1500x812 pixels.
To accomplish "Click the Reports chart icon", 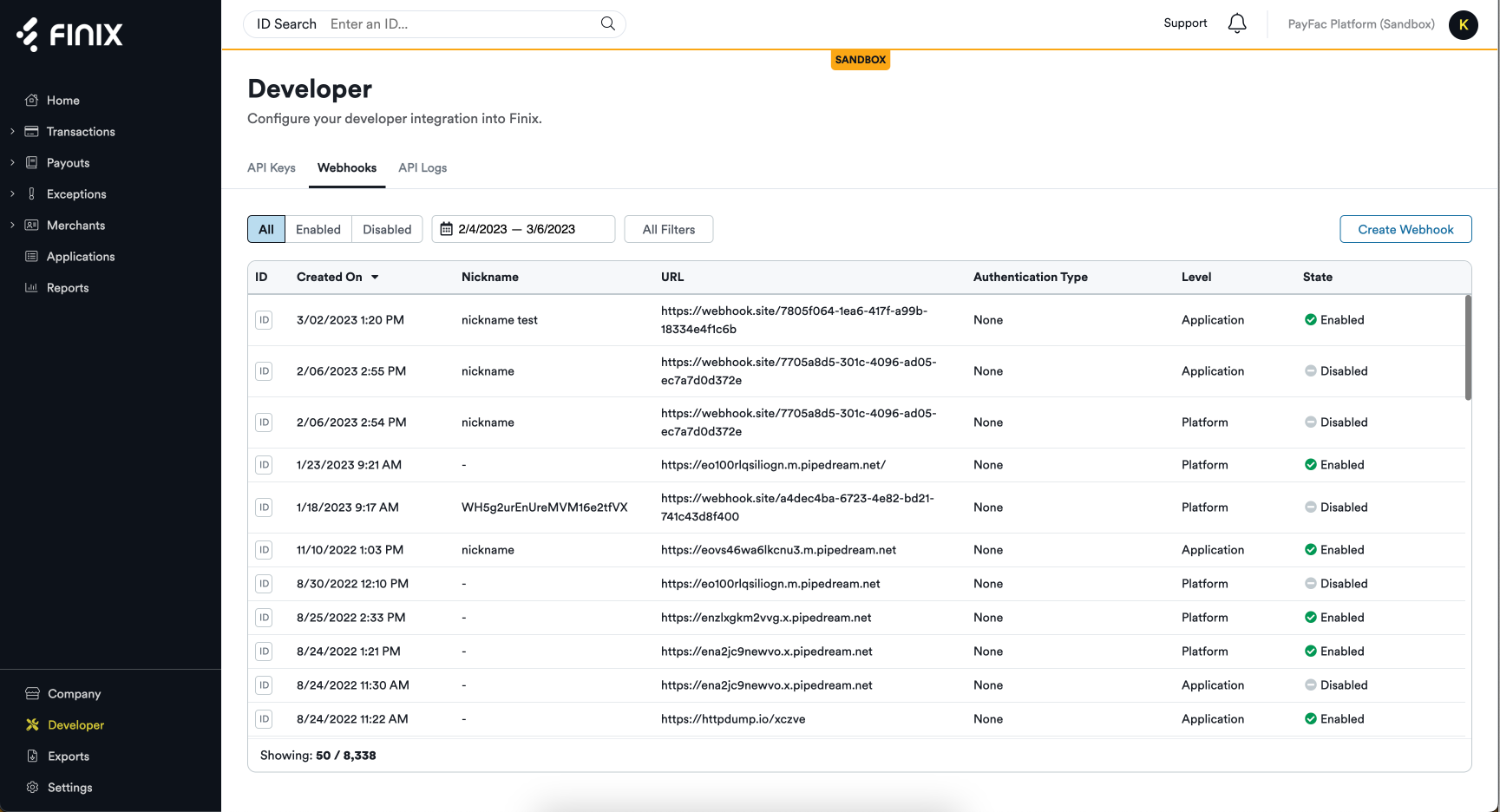I will click(x=32, y=287).
